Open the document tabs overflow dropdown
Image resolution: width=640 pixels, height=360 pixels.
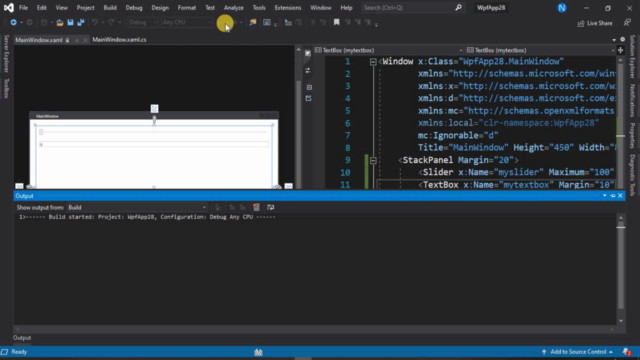pos(614,40)
